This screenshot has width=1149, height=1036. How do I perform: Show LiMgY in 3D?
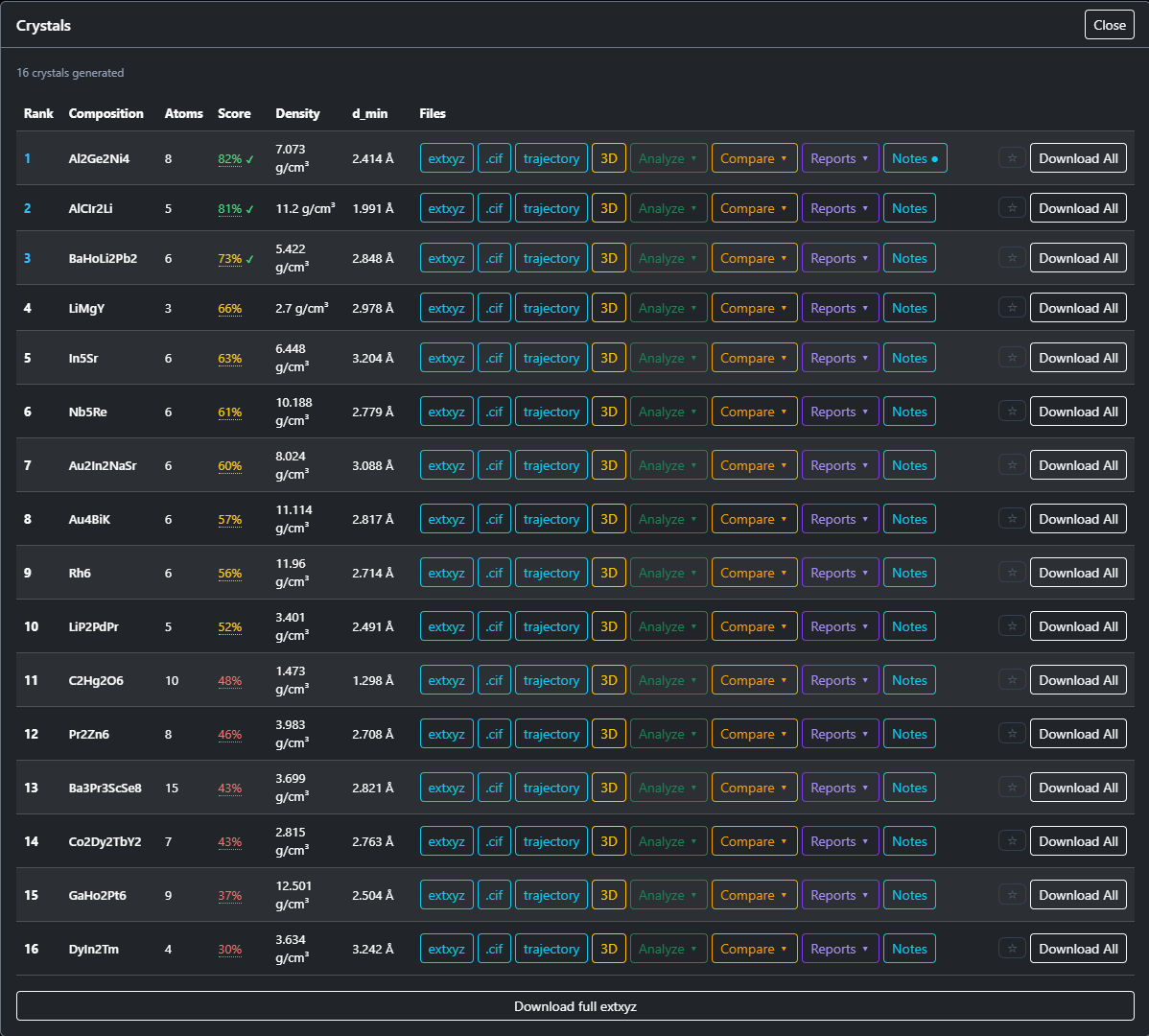(609, 308)
